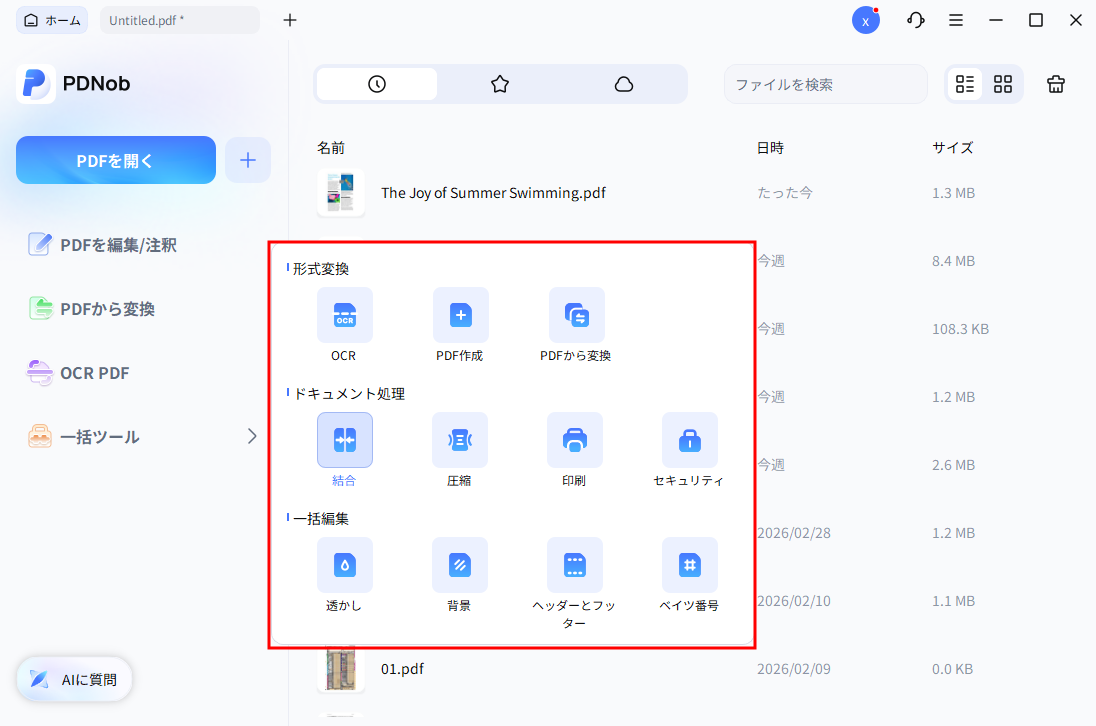This screenshot has width=1096, height=726.
Task: Select the 結合 (Merge) tool
Action: [x=344, y=440]
